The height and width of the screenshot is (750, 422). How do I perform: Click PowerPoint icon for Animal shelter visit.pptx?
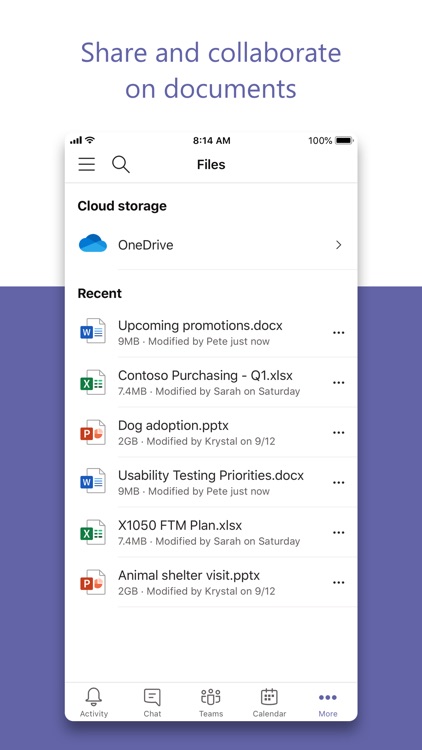[93, 582]
